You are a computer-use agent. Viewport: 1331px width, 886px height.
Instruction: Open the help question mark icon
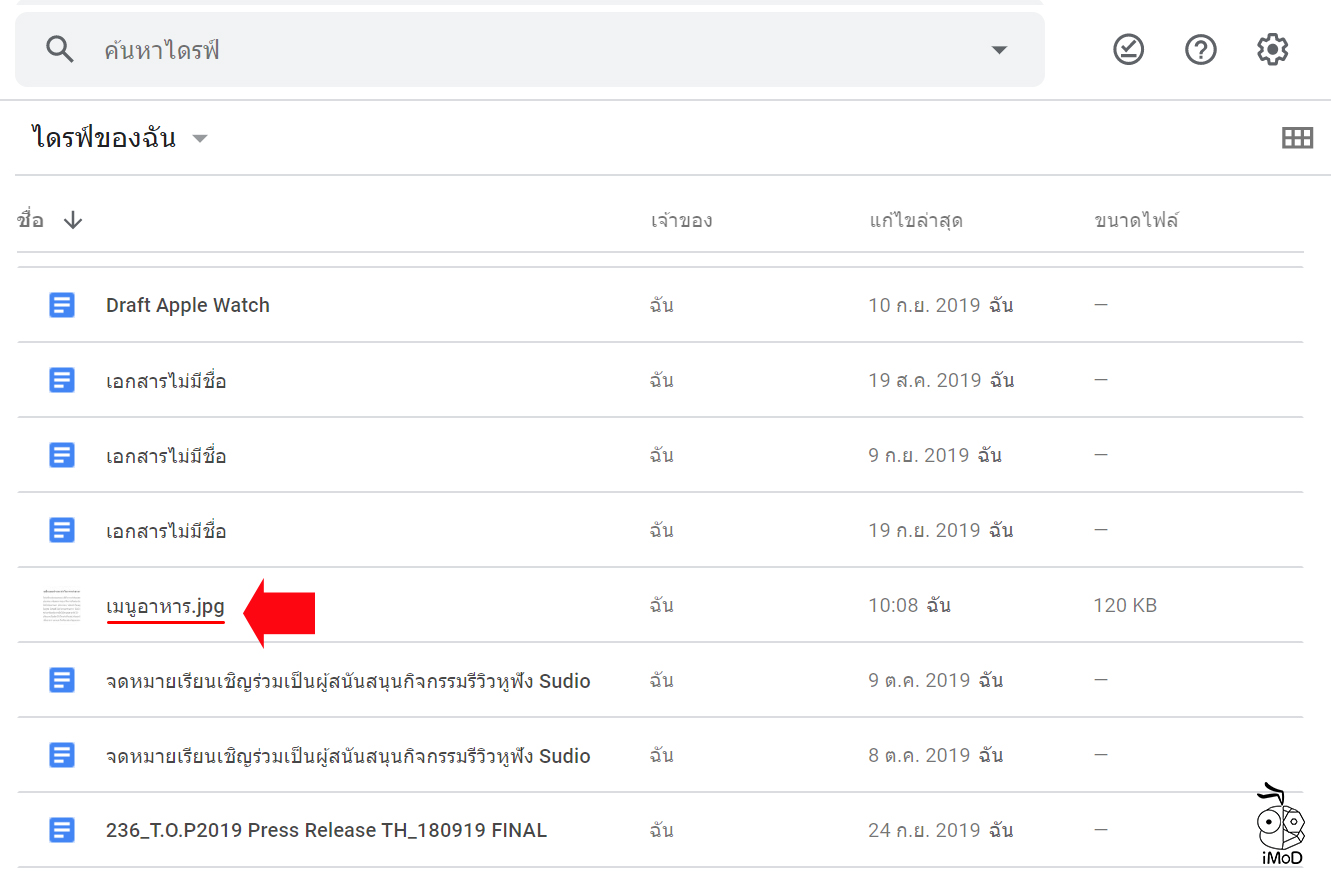pyautogui.click(x=1200, y=50)
